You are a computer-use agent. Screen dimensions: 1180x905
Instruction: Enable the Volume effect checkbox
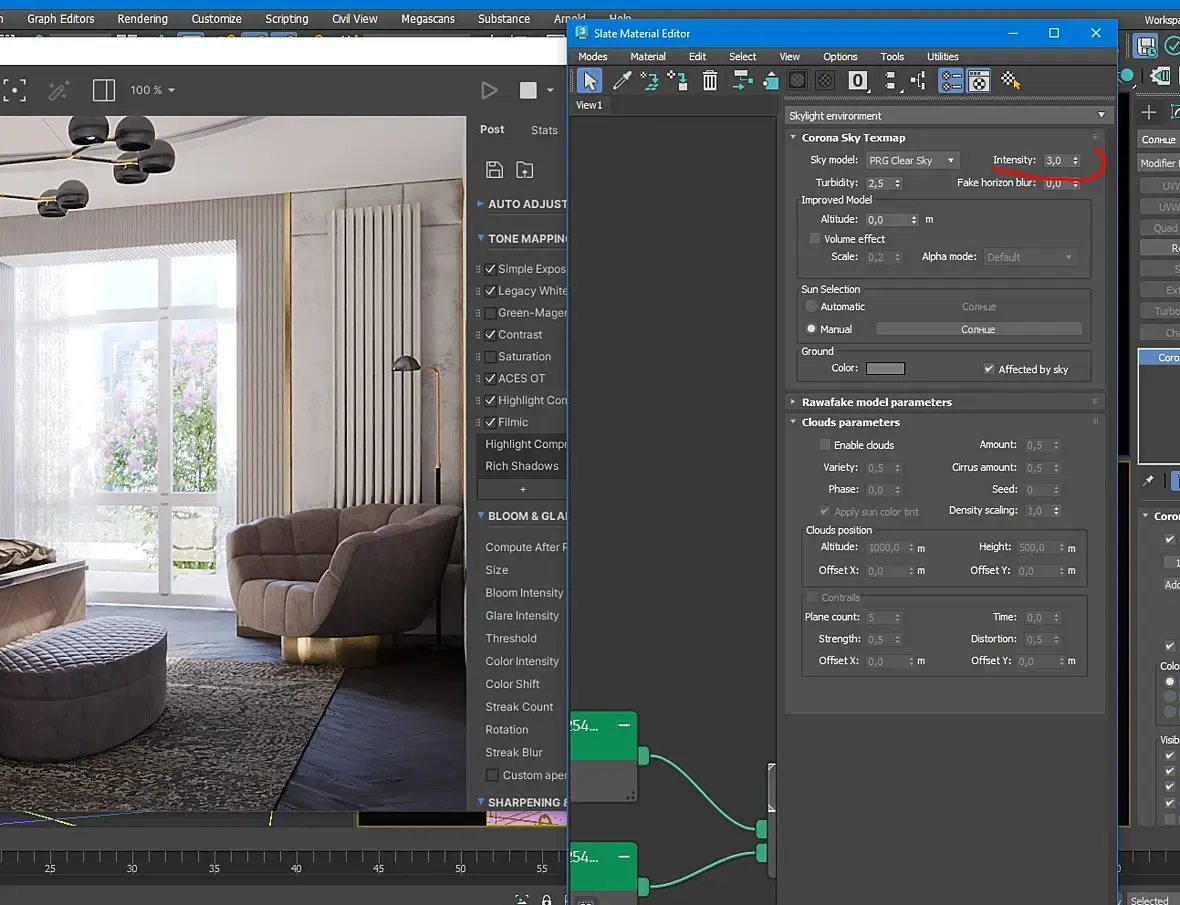[815, 239]
